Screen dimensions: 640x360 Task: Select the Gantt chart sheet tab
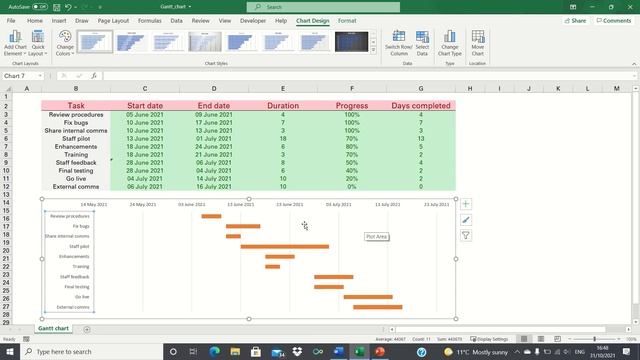click(53, 328)
